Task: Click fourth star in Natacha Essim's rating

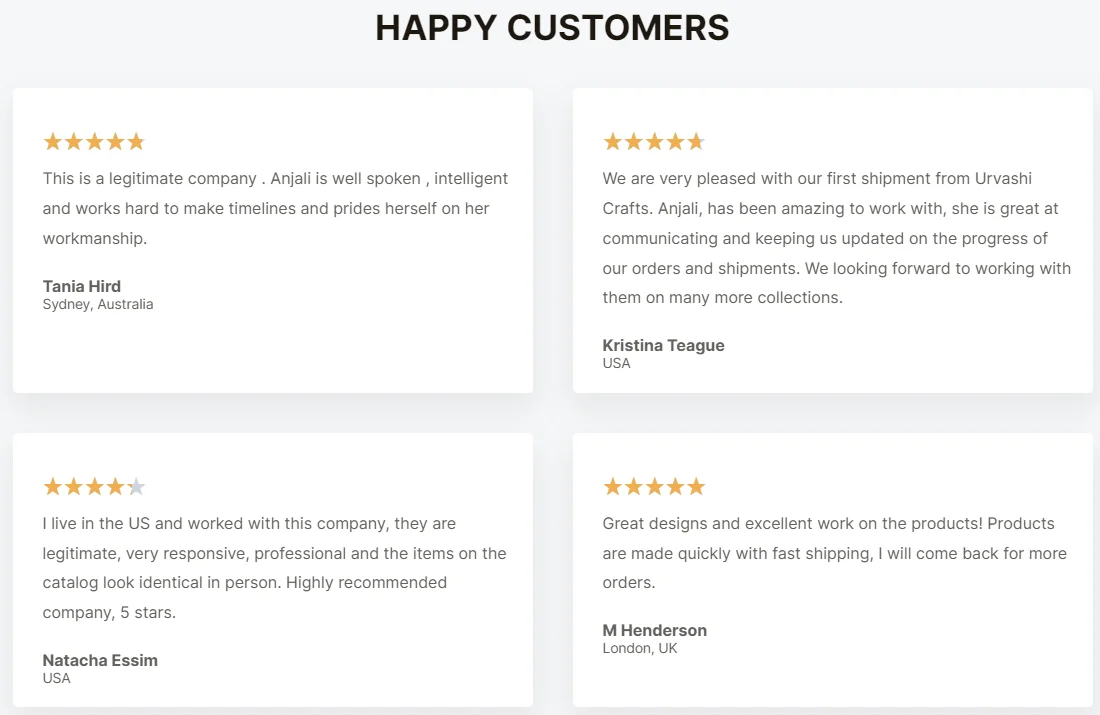Action: point(115,487)
